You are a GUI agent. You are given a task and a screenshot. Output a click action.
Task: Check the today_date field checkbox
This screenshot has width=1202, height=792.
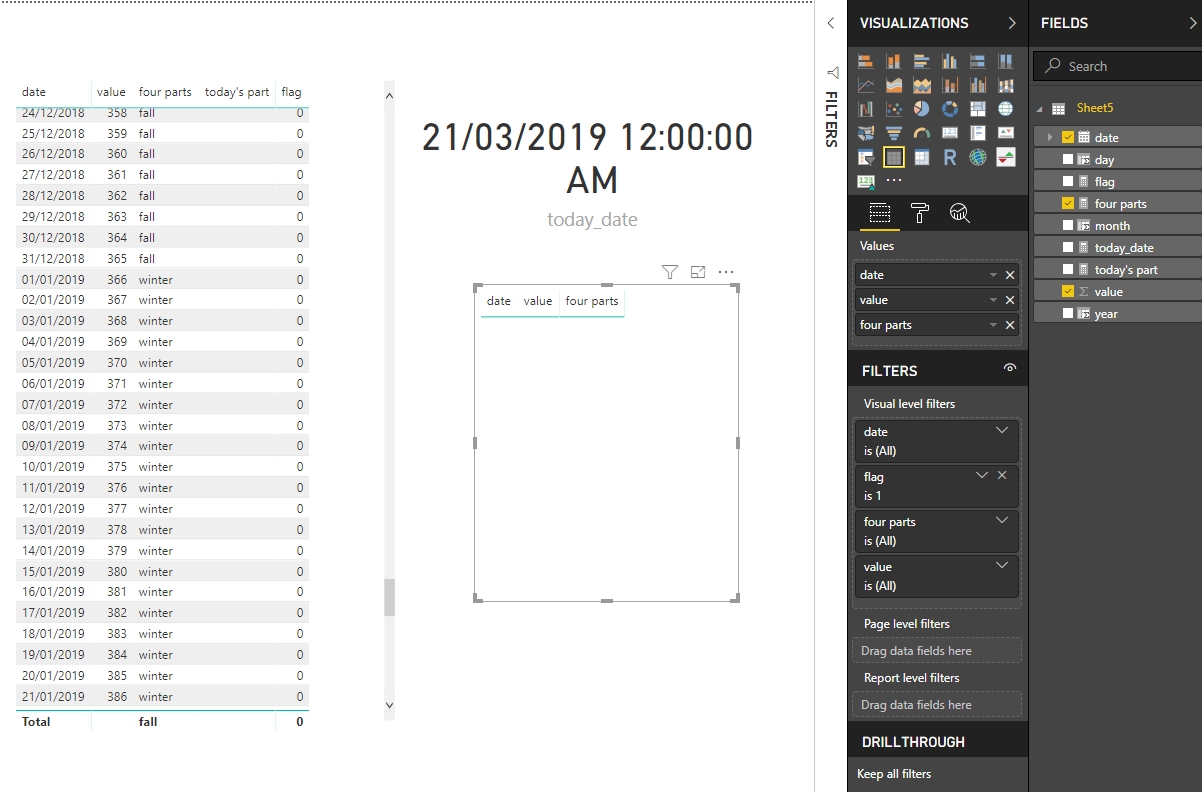coord(1068,248)
